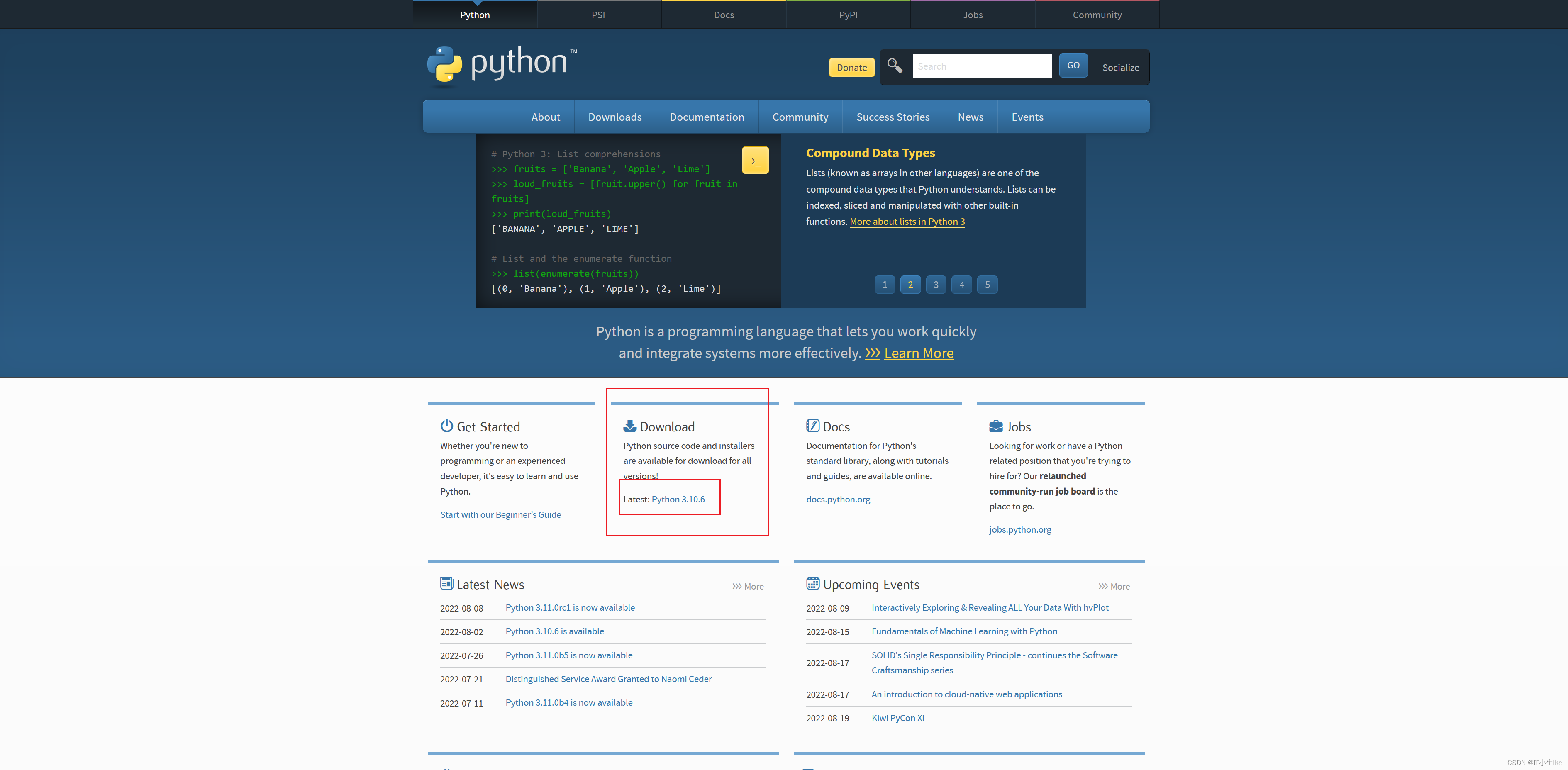The width and height of the screenshot is (1568, 770).
Task: Click inside the Search input field
Action: coord(982,66)
